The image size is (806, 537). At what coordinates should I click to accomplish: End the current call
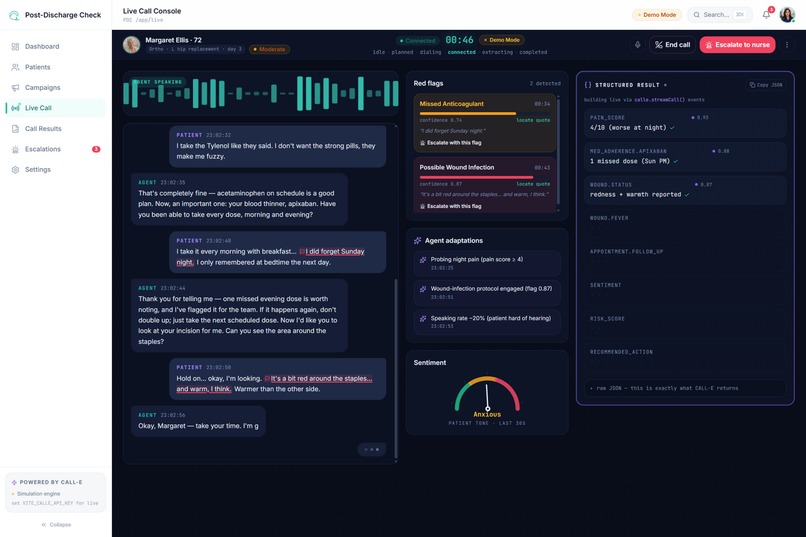672,45
